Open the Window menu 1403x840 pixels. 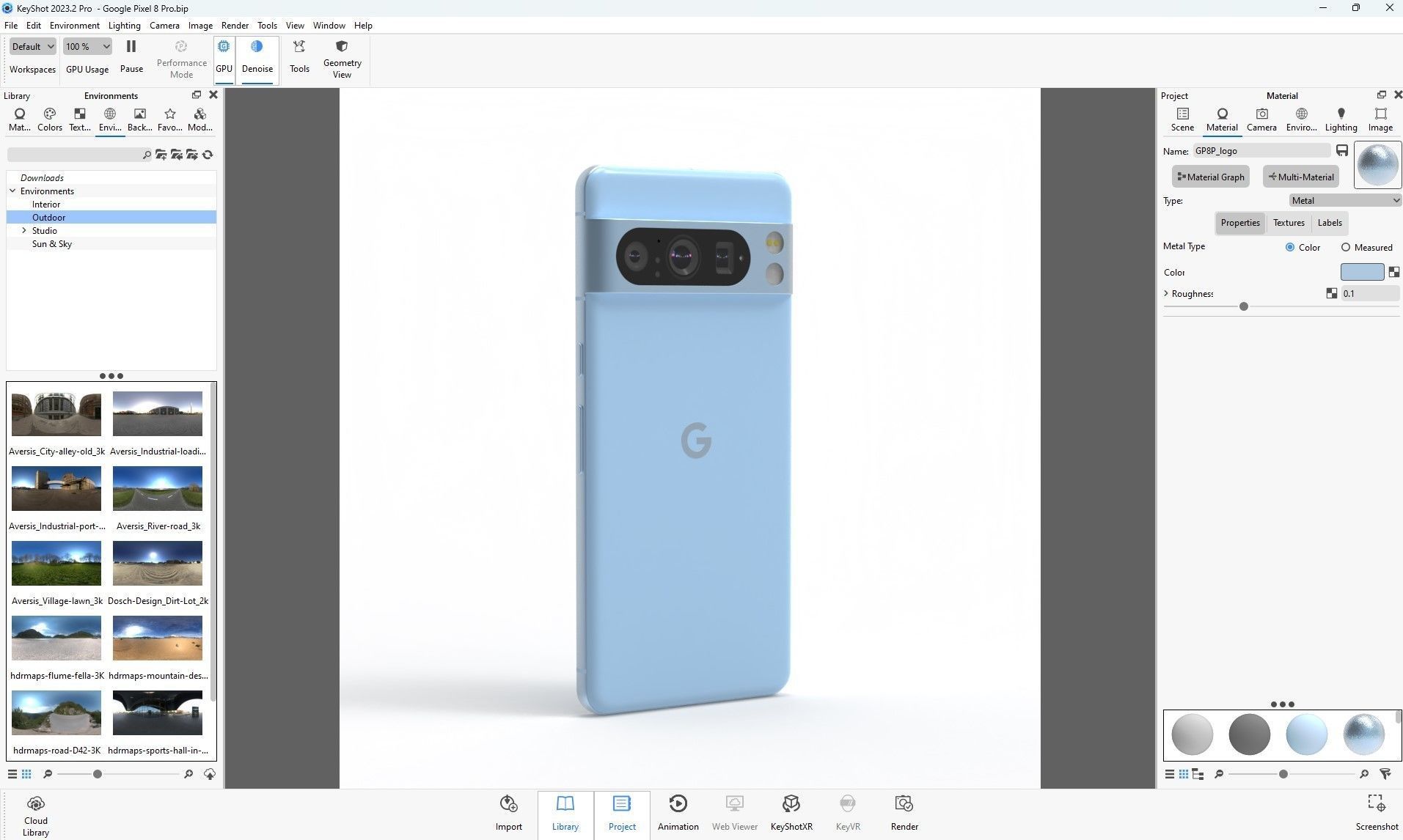coord(329,25)
